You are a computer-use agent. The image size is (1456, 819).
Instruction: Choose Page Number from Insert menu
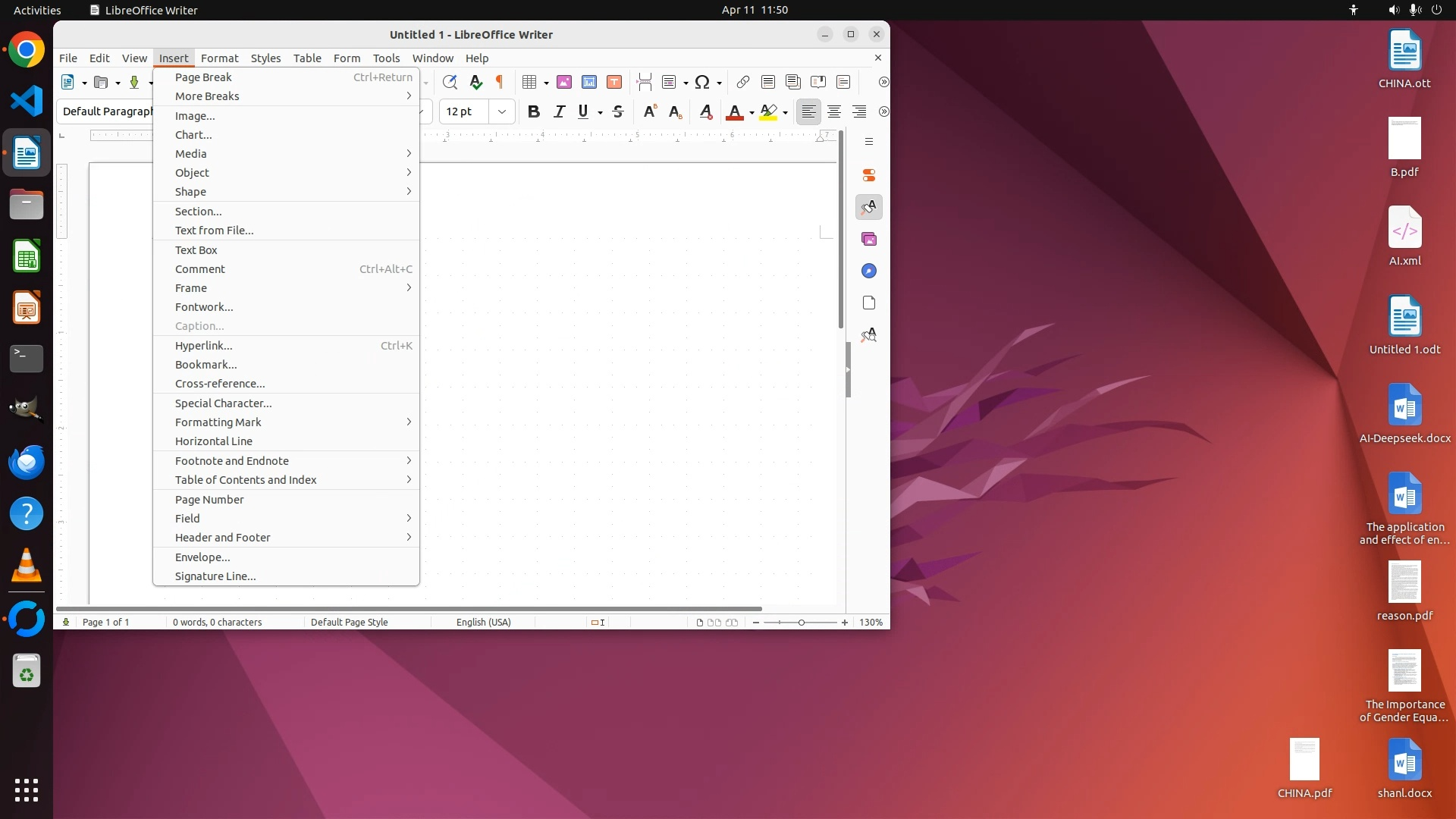pyautogui.click(x=209, y=500)
